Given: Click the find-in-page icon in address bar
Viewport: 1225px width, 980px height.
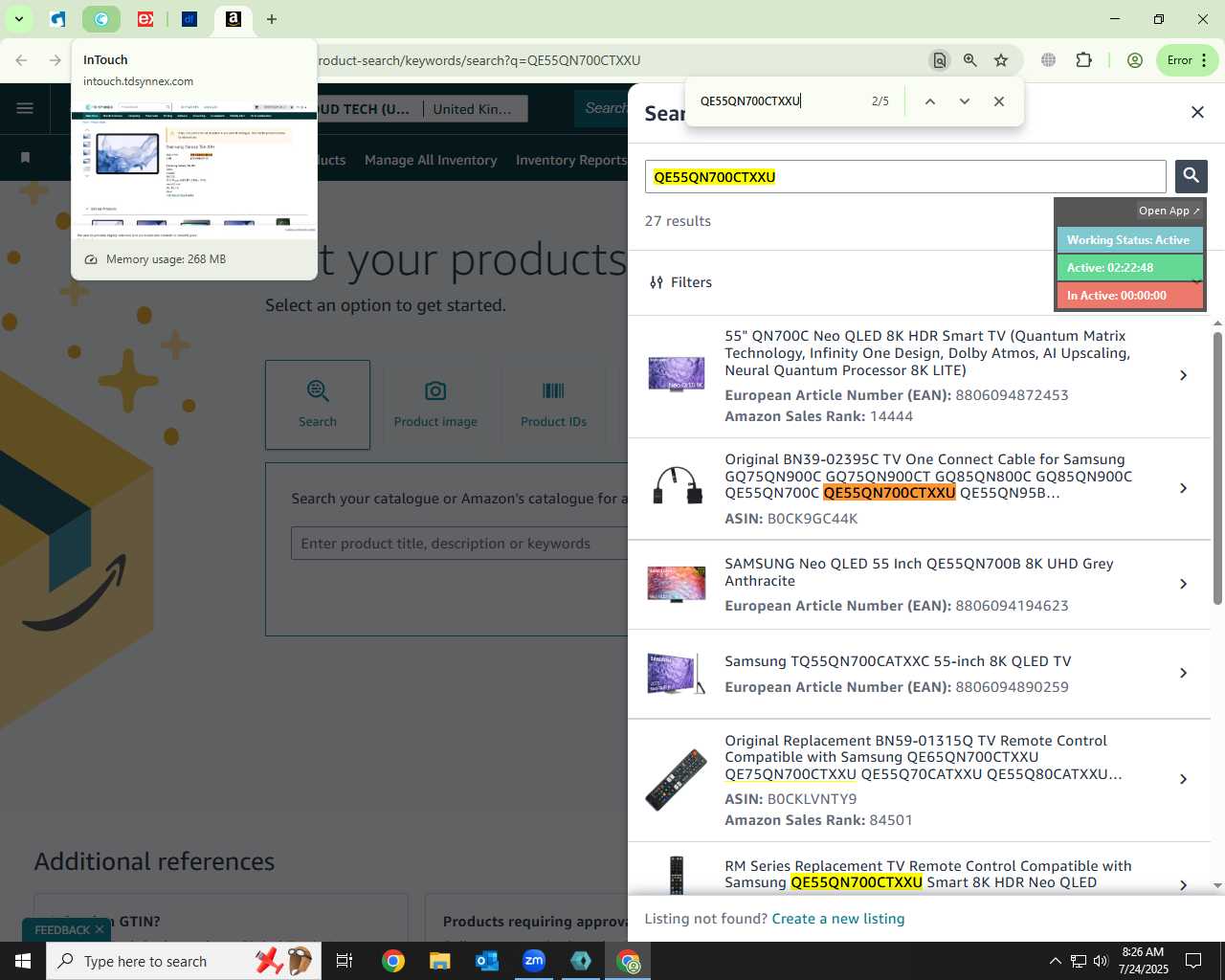Looking at the screenshot, I should click(x=940, y=60).
